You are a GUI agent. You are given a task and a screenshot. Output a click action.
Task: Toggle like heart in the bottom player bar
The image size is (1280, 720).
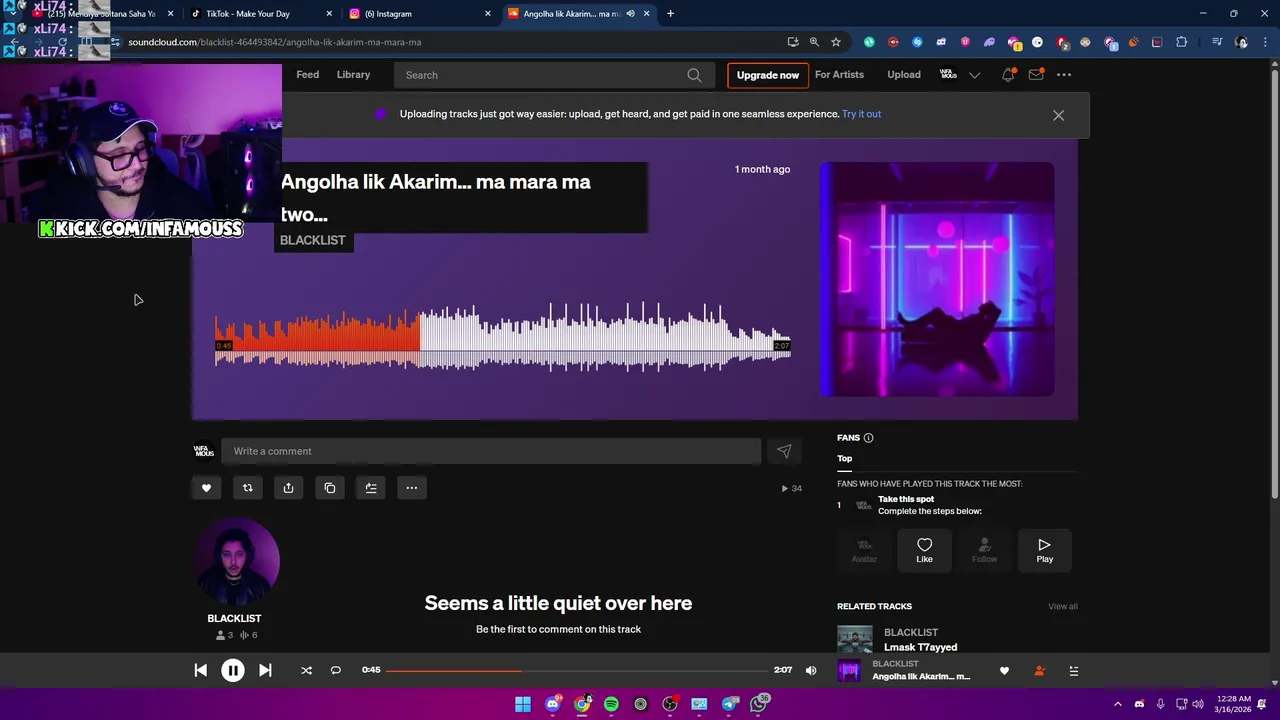pyautogui.click(x=1004, y=671)
